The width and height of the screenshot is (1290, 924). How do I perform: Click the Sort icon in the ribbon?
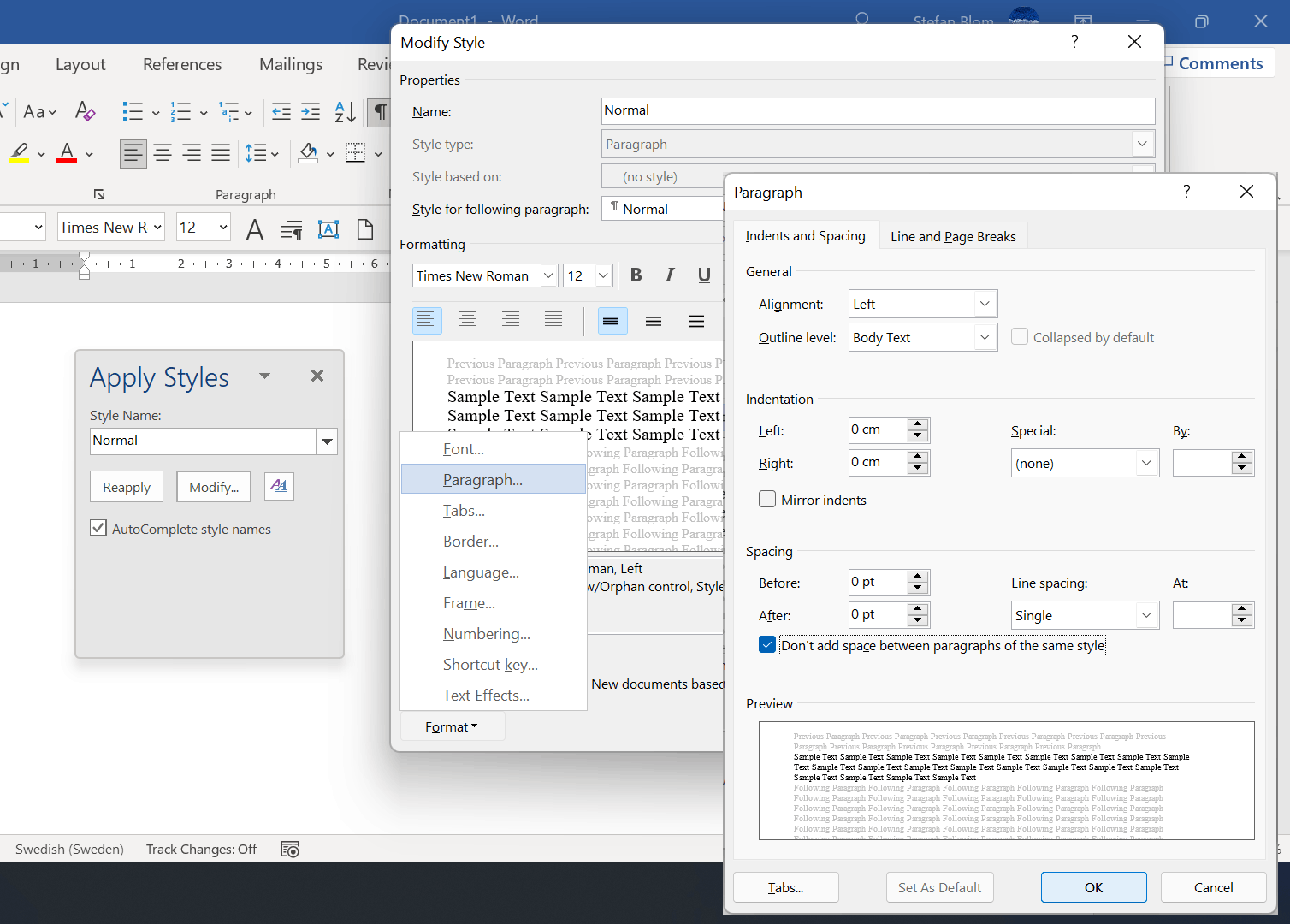click(x=345, y=111)
